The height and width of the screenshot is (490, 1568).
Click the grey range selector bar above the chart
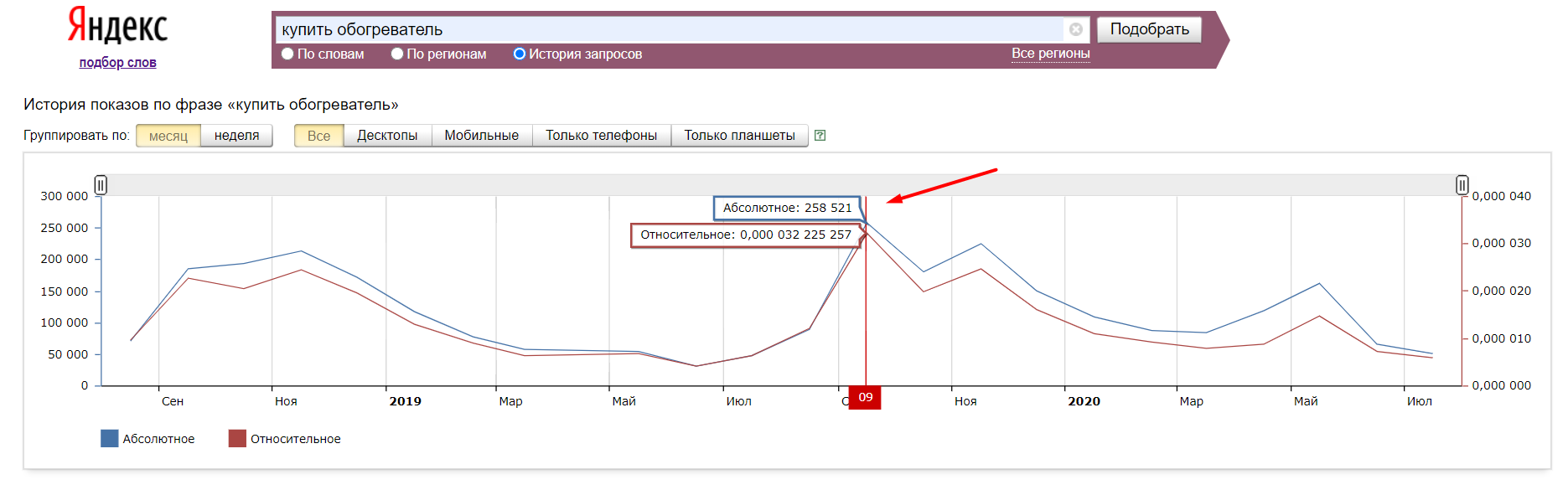click(x=781, y=184)
